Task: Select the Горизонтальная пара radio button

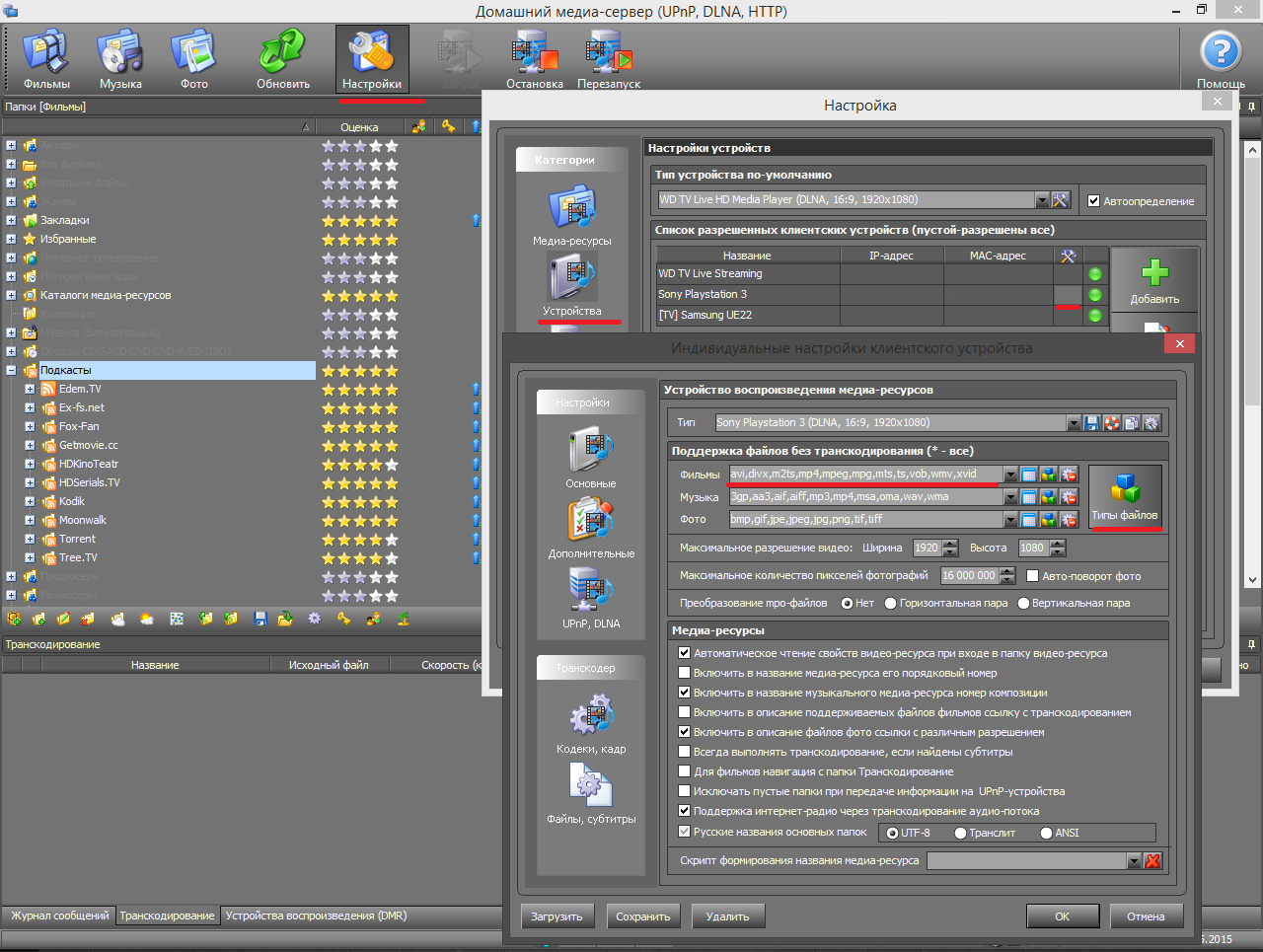Action: (x=891, y=604)
